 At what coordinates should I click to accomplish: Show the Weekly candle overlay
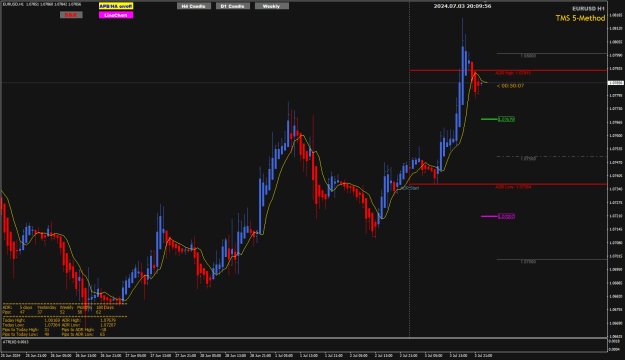271,6
